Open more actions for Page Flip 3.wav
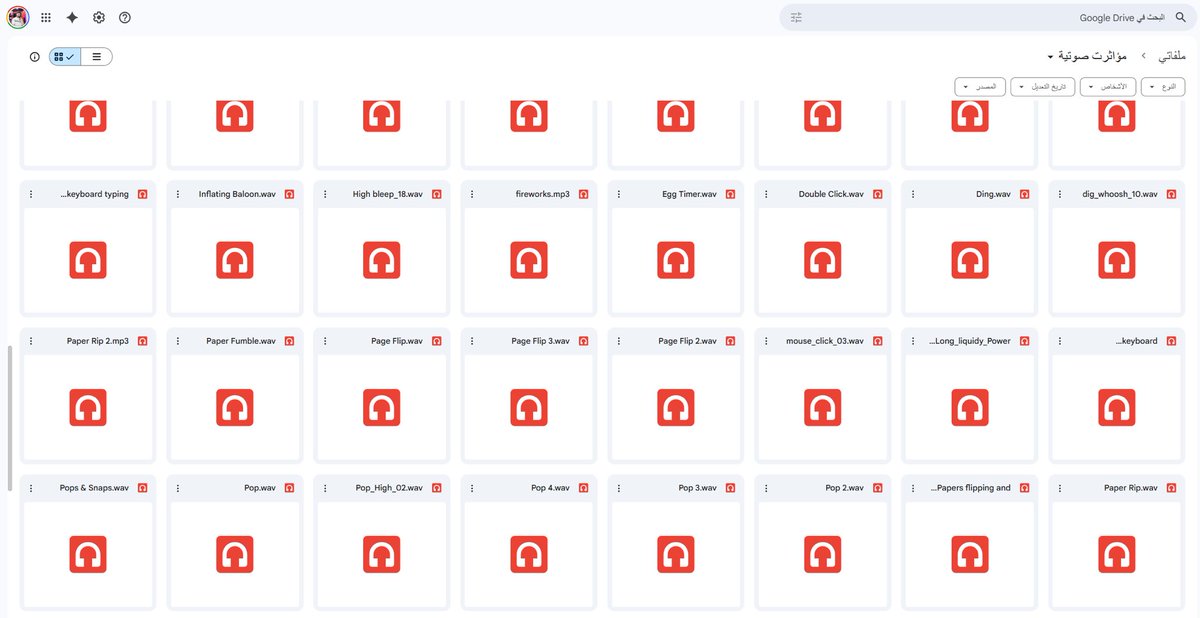 (472, 341)
